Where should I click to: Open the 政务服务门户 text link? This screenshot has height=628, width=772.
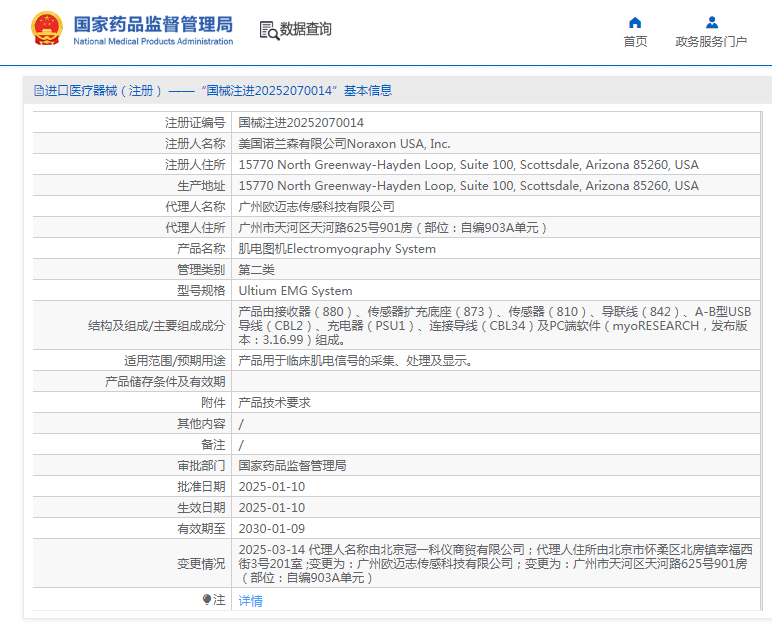711,42
